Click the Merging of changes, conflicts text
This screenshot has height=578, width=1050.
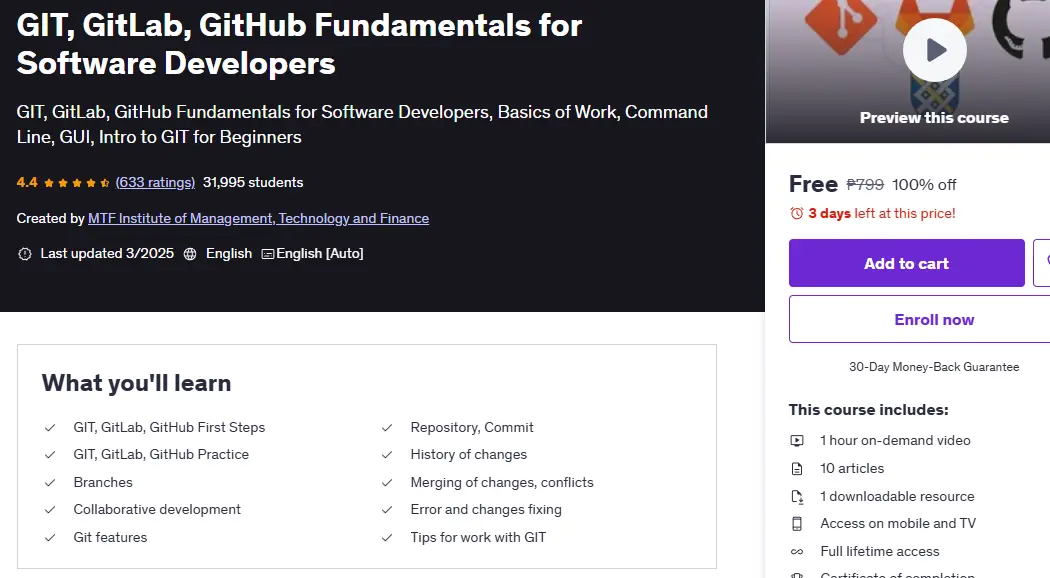(502, 483)
